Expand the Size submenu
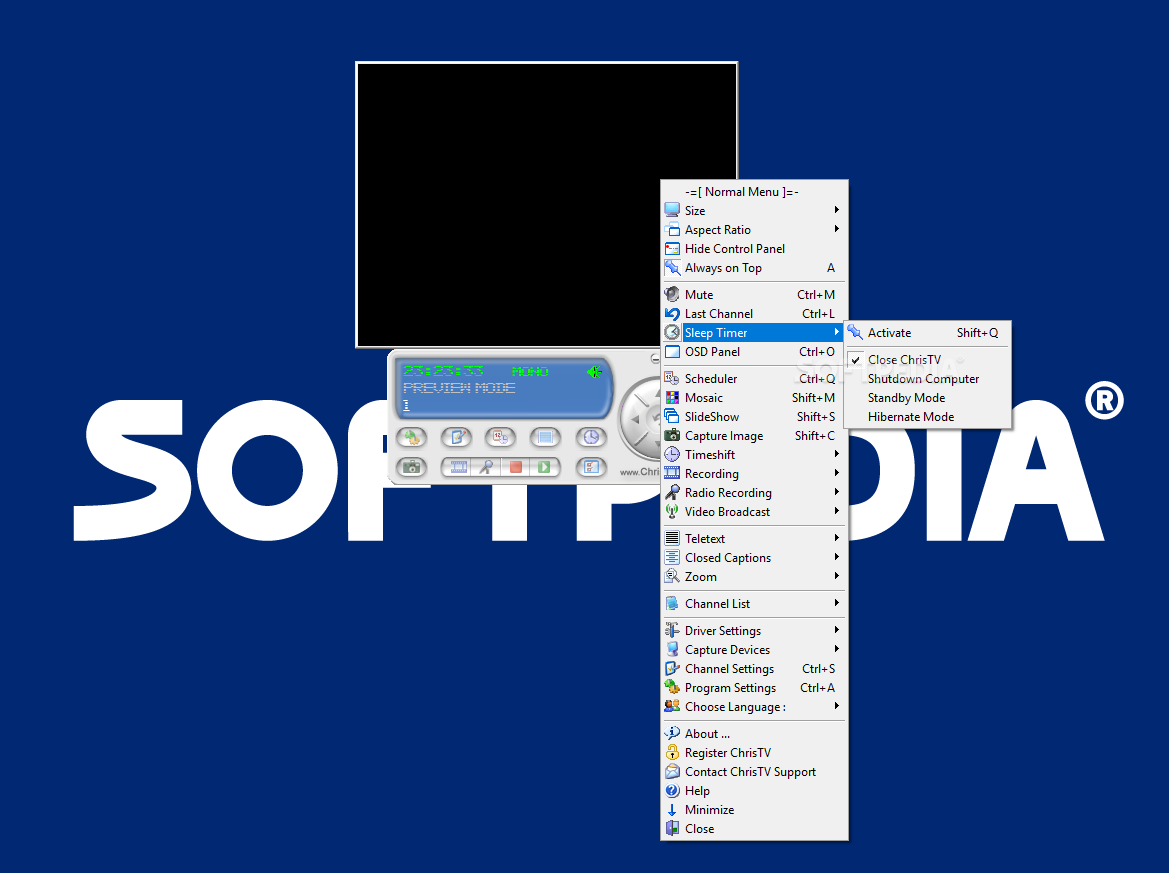1169x873 pixels. 754,211
